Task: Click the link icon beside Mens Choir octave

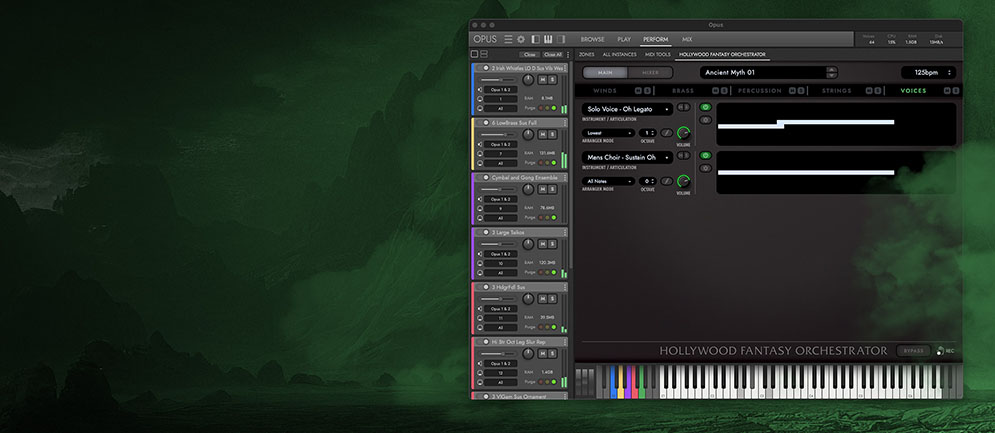Action: click(666, 181)
